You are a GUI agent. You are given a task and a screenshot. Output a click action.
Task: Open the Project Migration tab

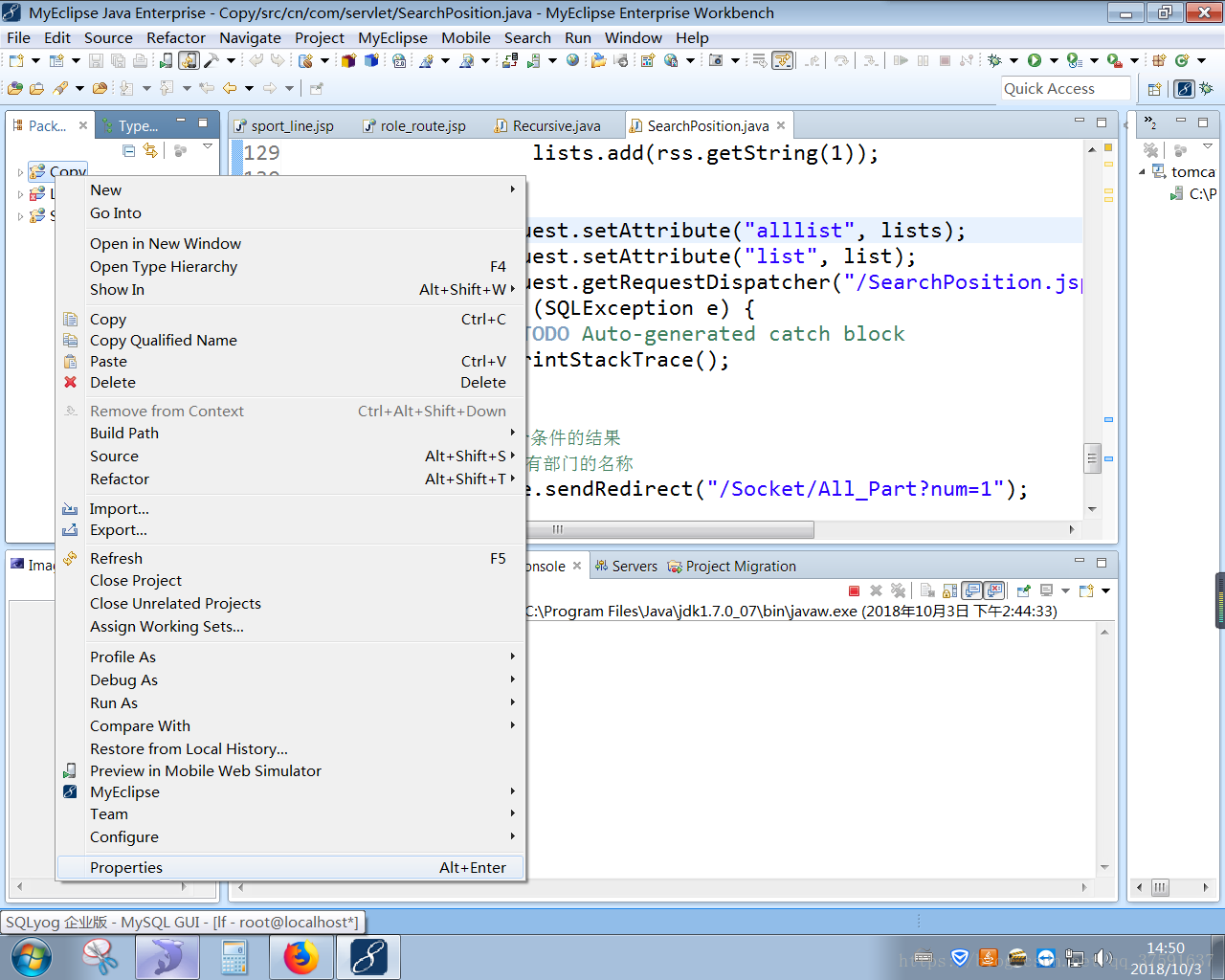click(x=732, y=567)
